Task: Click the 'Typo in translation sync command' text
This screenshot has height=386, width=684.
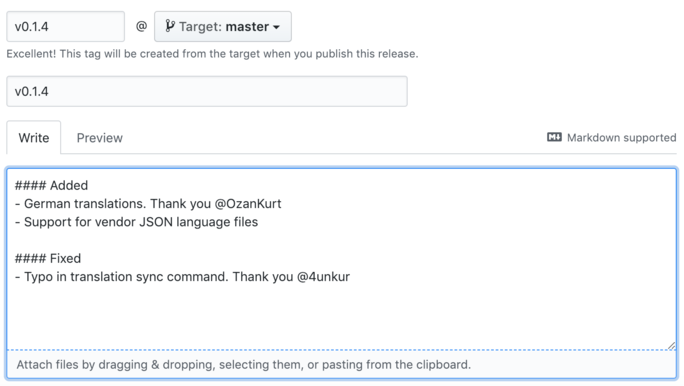Action: click(x=126, y=277)
